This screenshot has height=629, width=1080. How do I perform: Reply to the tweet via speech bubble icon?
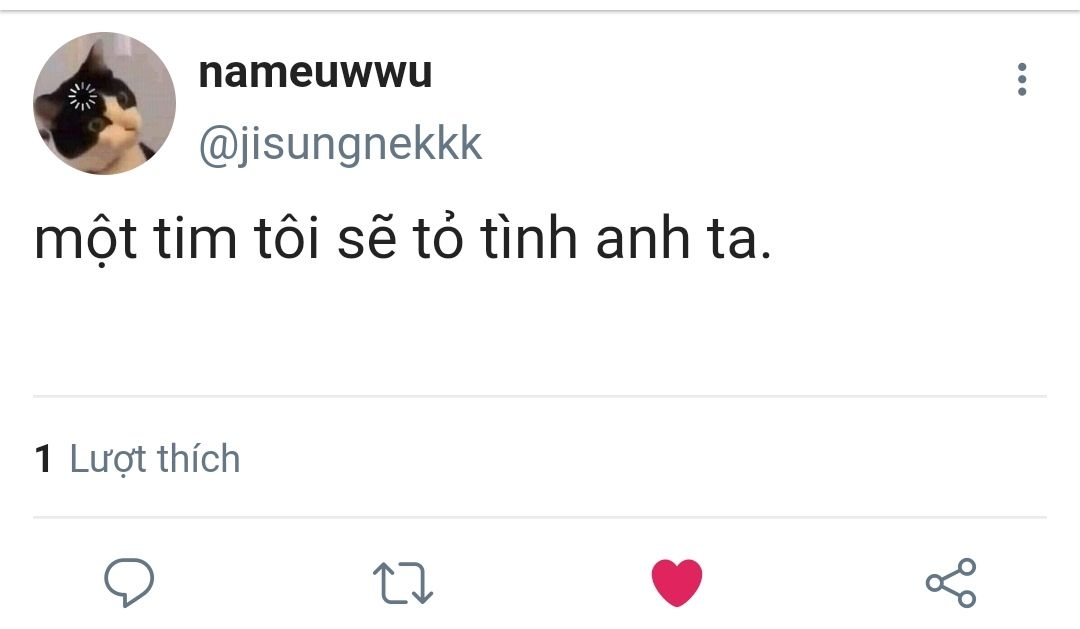click(x=129, y=581)
